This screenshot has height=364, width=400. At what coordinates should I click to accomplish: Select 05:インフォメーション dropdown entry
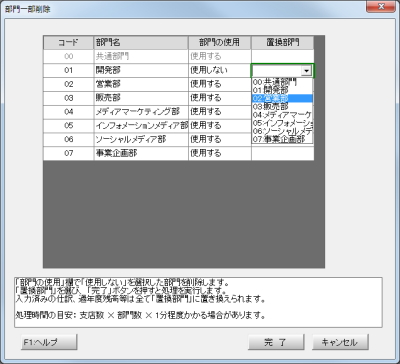pos(282,123)
